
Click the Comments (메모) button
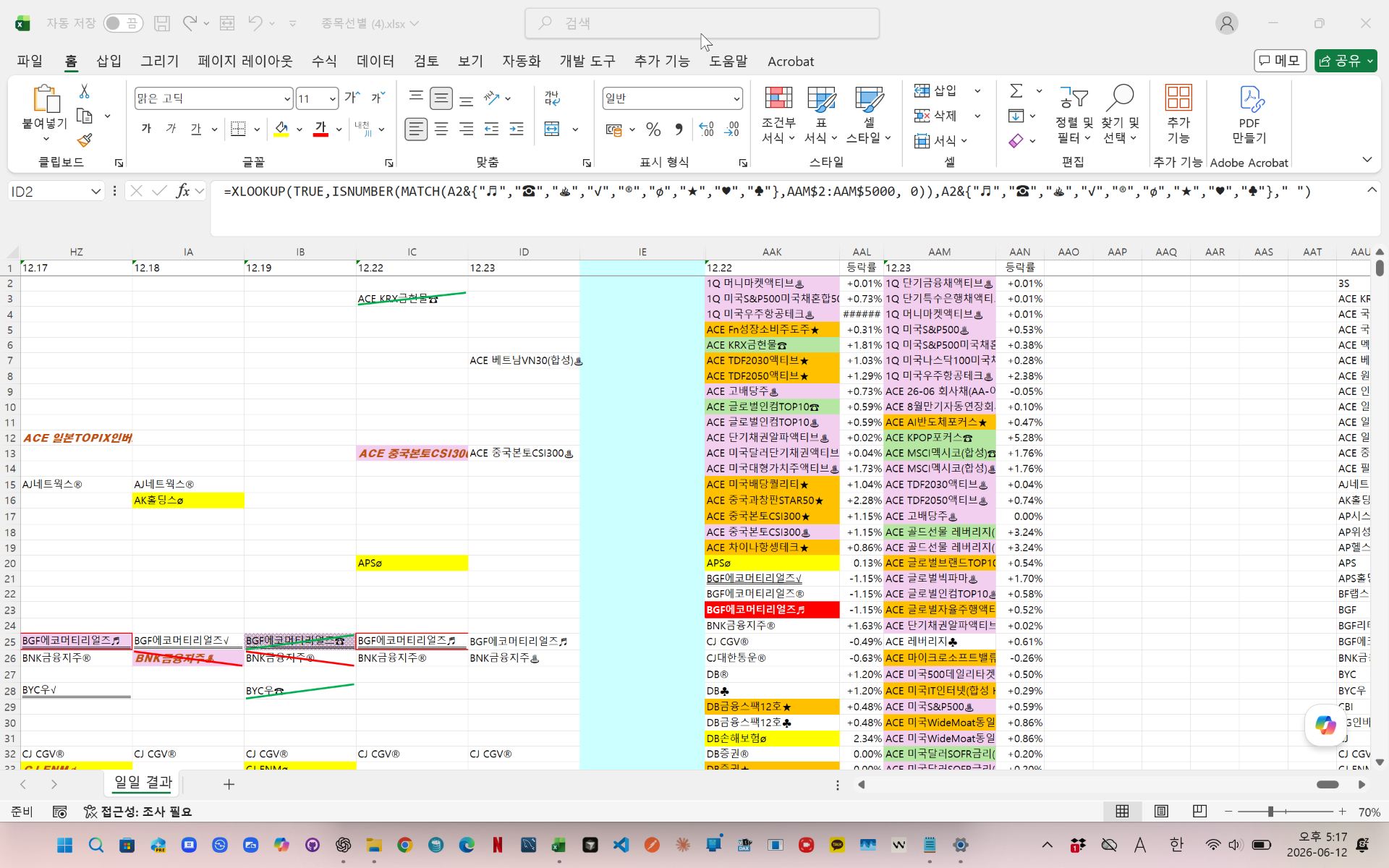tap(1280, 61)
